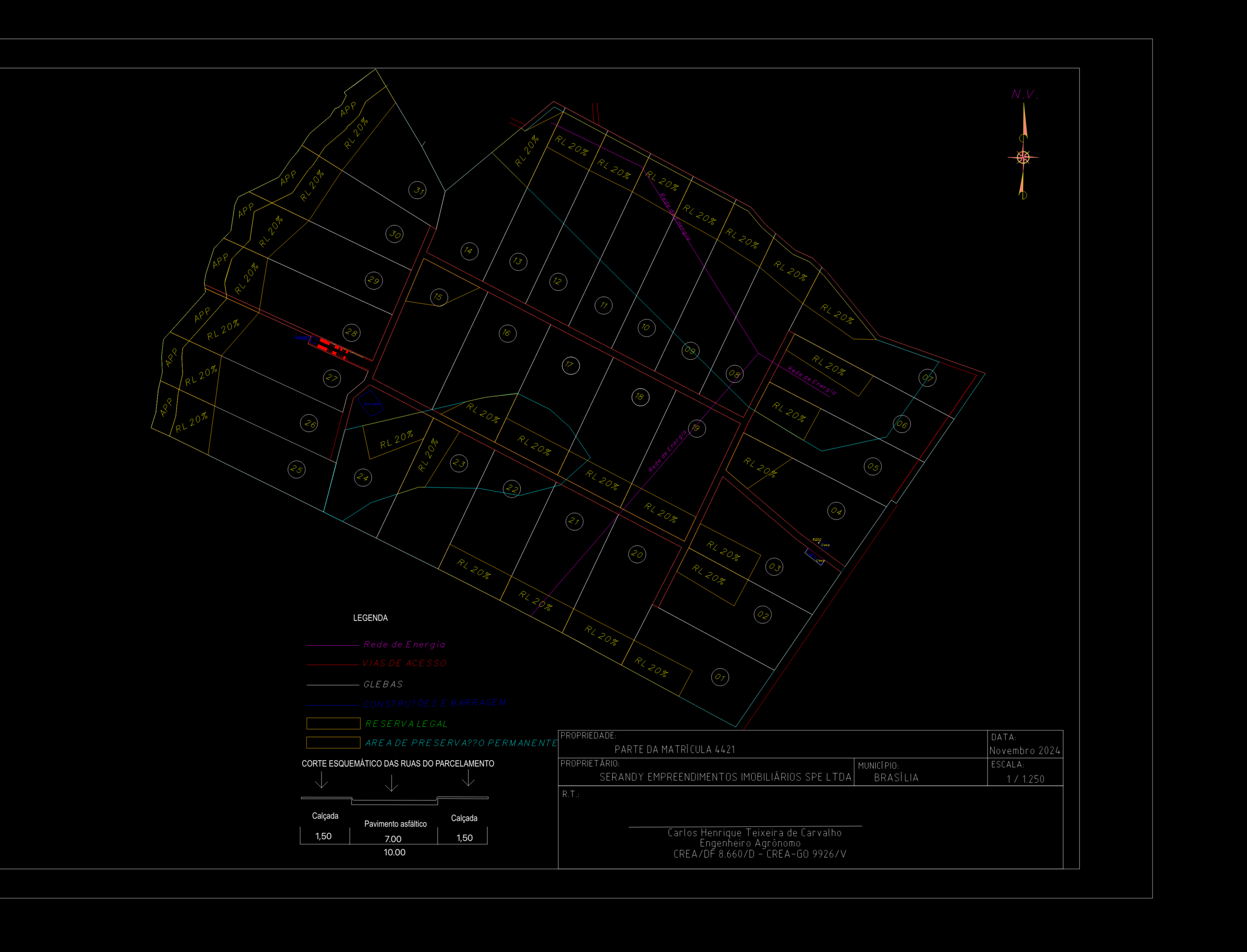Click lot 20 circle marker
This screenshot has width=1247, height=952.
638,554
